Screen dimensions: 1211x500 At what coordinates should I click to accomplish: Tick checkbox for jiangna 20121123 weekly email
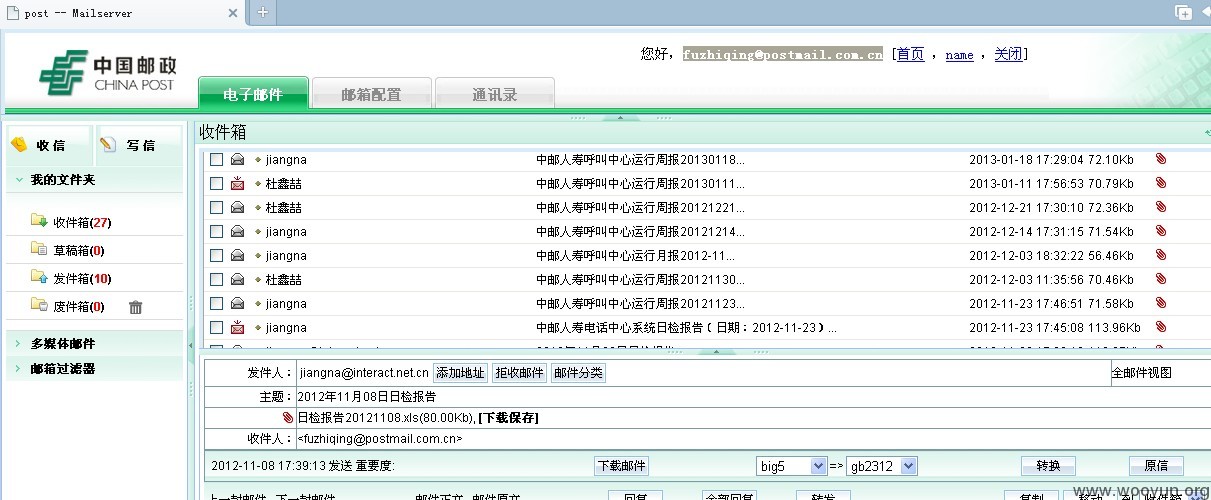point(216,303)
